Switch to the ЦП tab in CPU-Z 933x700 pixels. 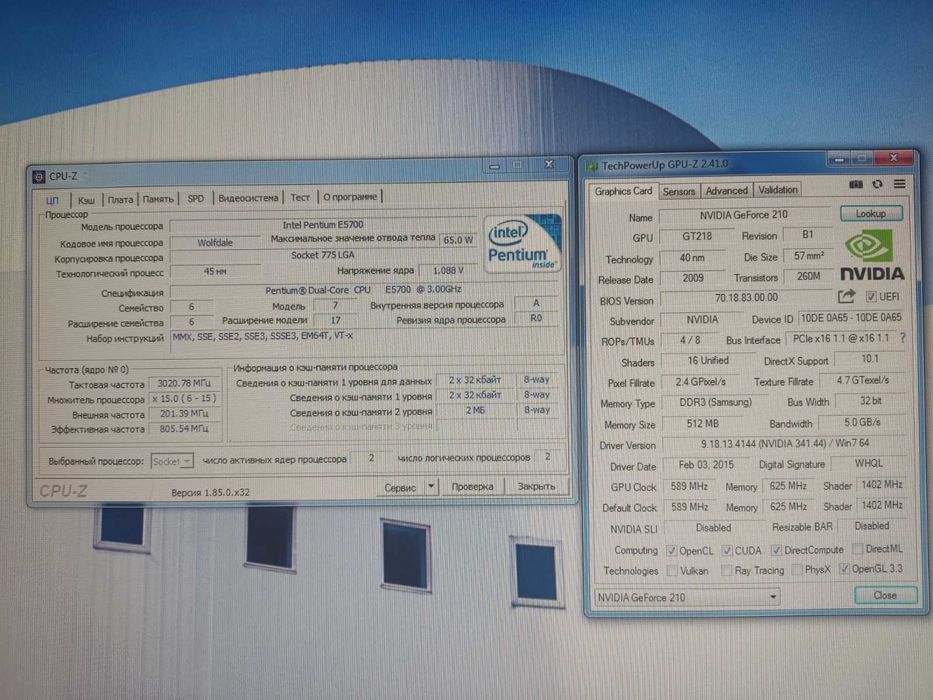[52, 200]
